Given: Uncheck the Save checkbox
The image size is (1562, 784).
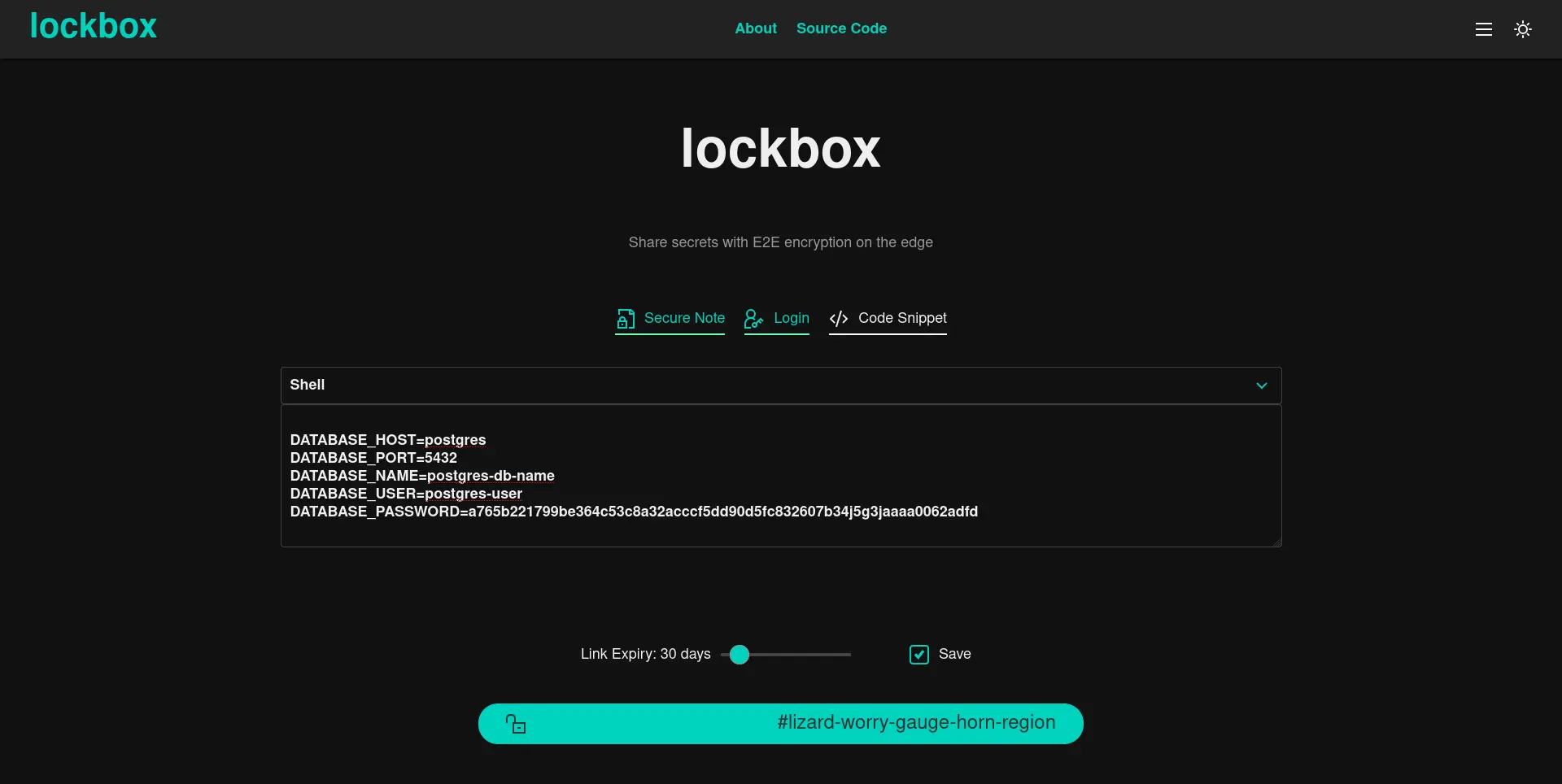Looking at the screenshot, I should 918,655.
